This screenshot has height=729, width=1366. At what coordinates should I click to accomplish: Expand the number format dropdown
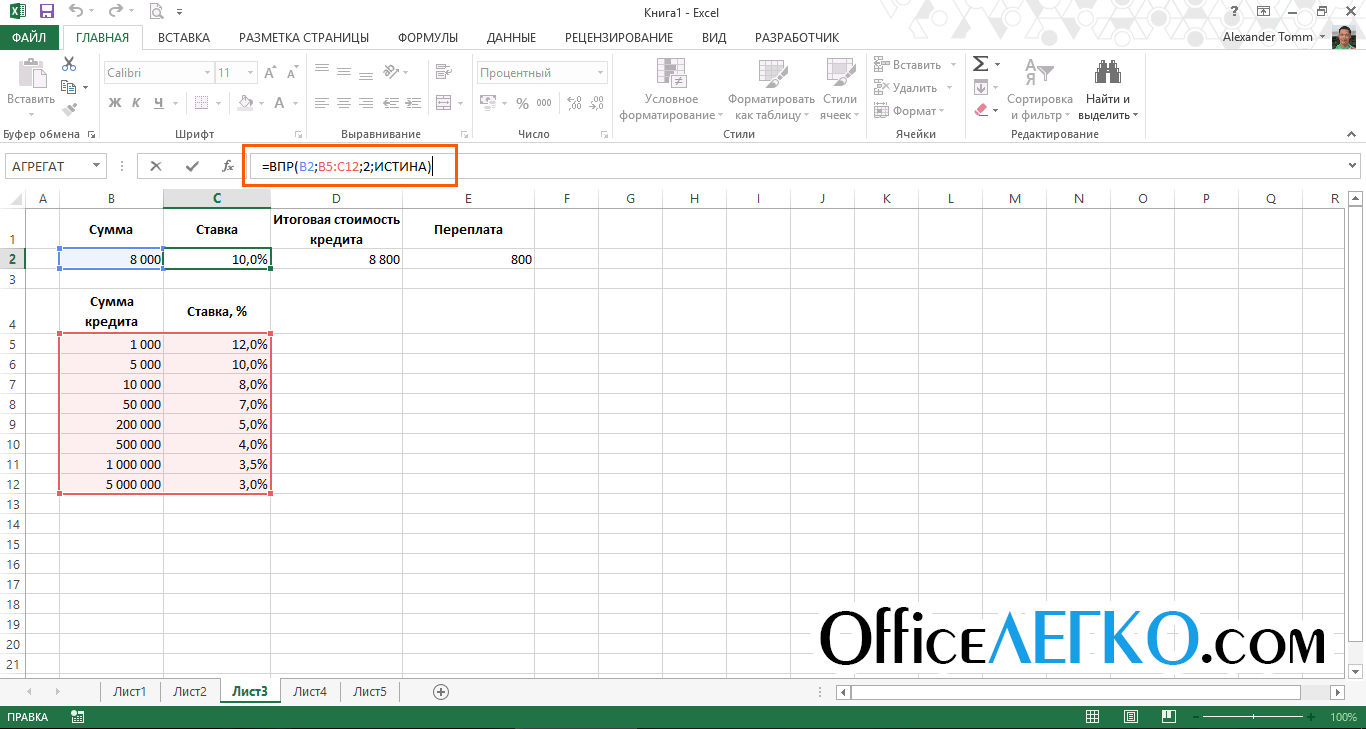[600, 73]
